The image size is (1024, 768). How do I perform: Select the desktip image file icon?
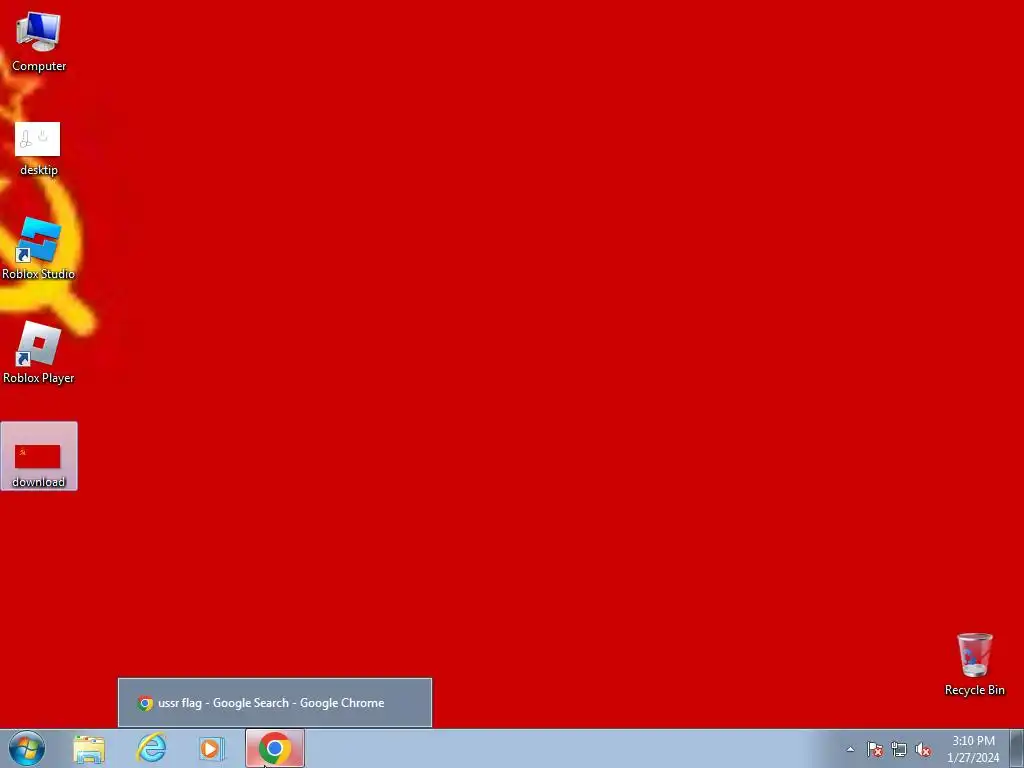click(x=38, y=149)
